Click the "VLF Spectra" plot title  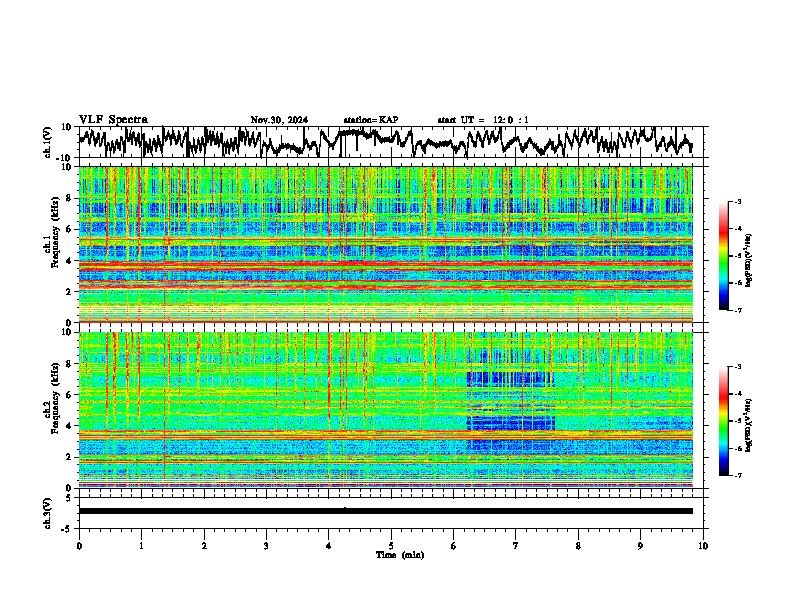pyautogui.click(x=113, y=119)
